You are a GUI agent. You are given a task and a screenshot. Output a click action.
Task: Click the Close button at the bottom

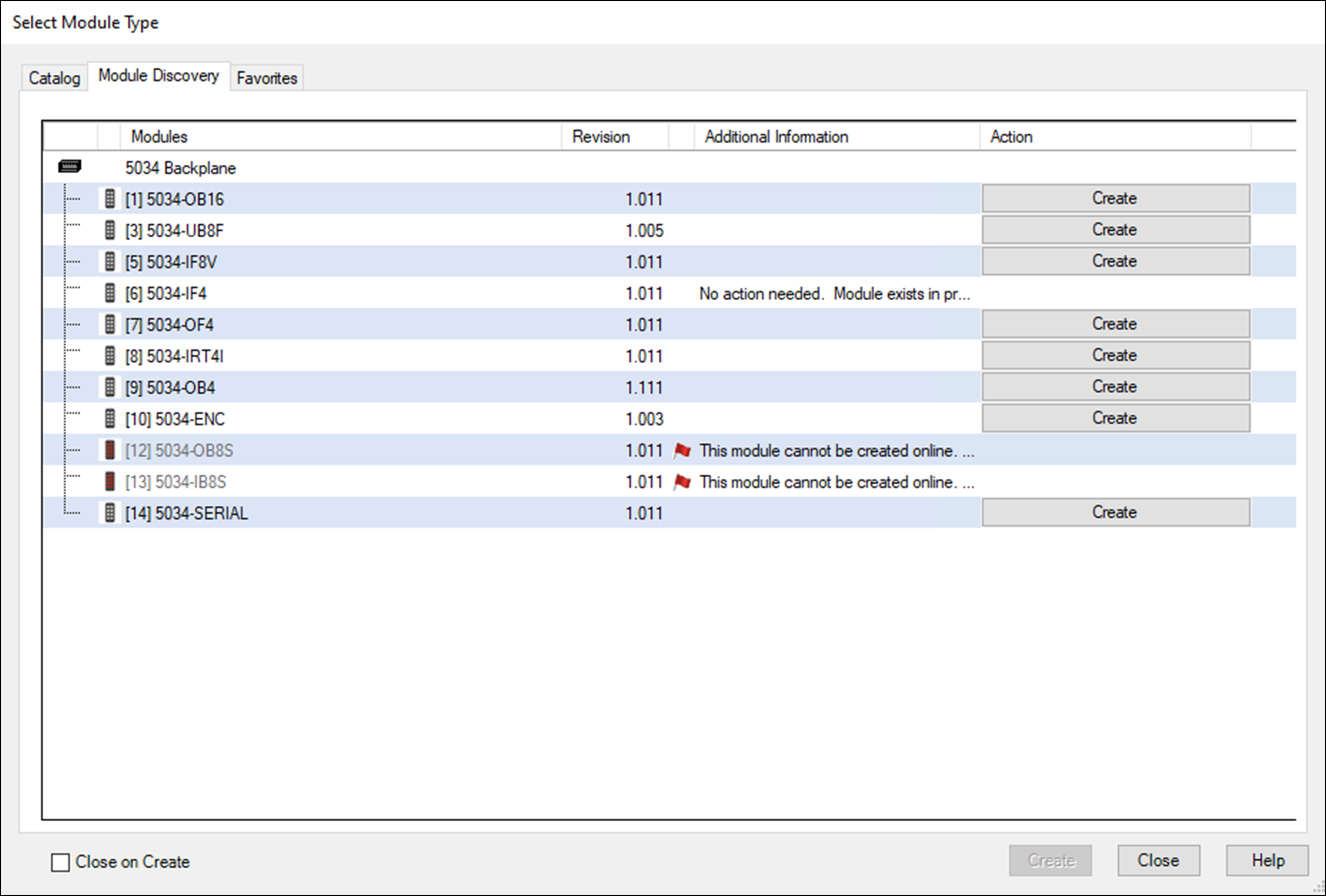pos(1158,860)
